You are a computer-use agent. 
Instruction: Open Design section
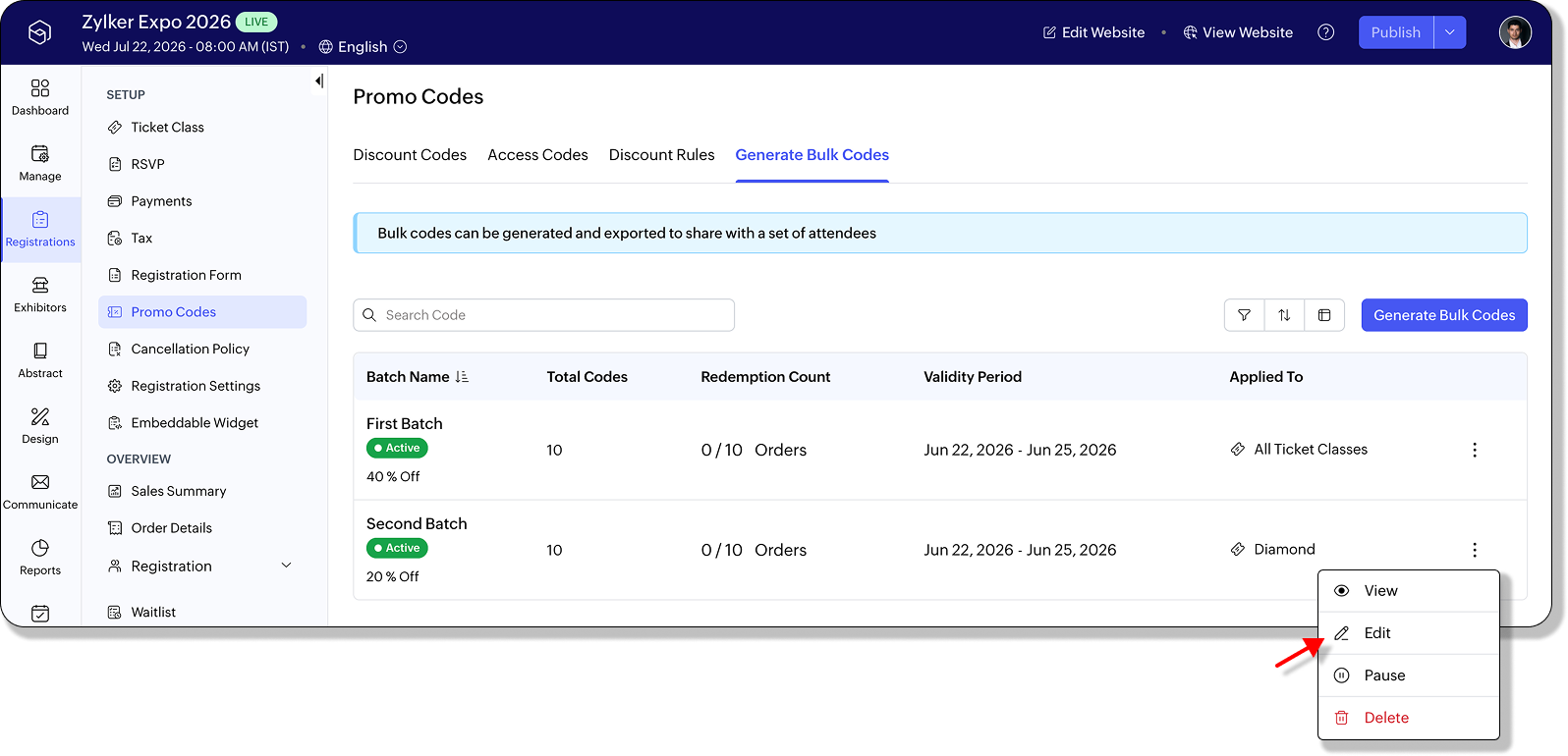(40, 427)
